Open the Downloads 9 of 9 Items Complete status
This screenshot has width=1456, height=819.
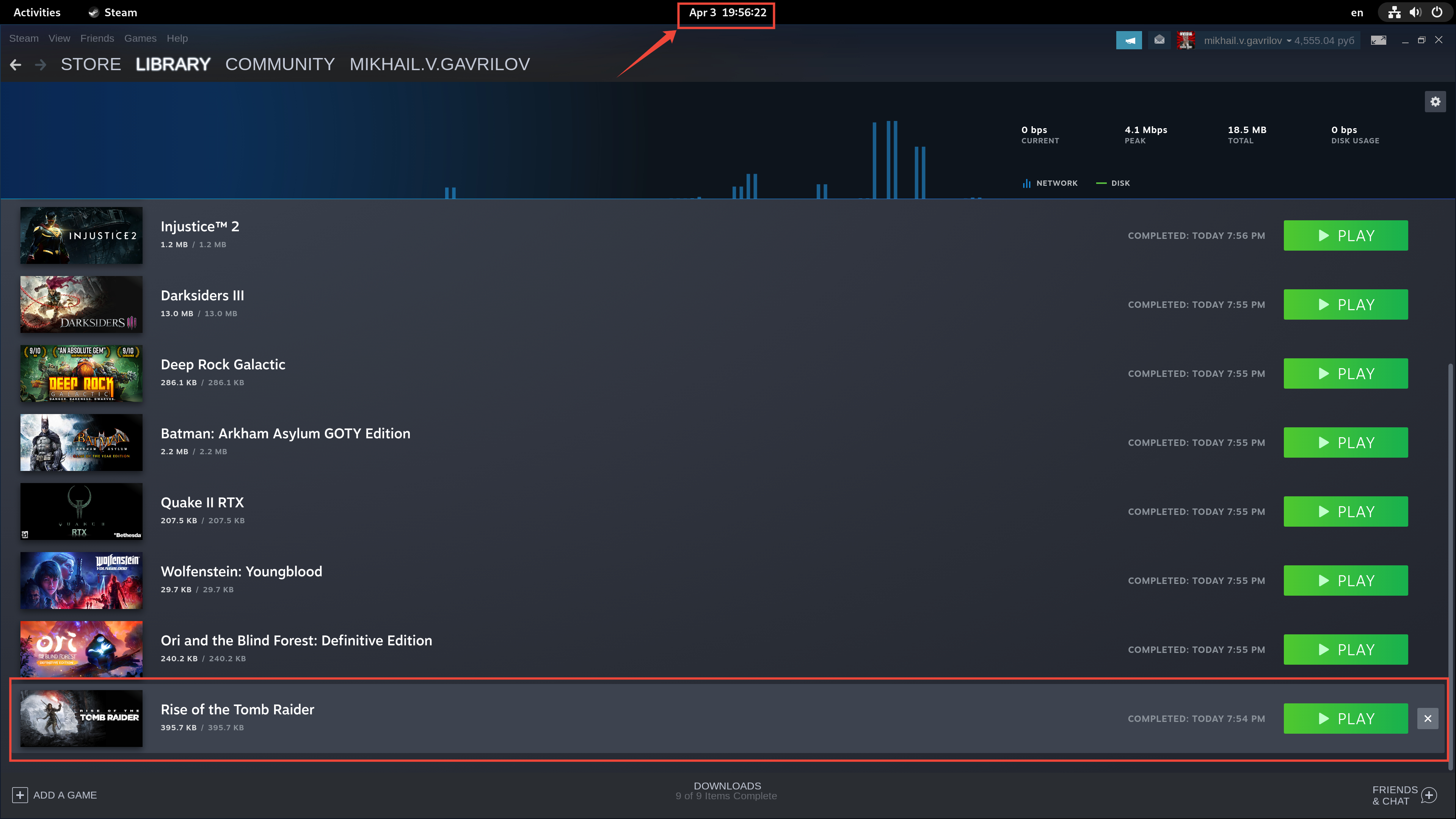pyautogui.click(x=727, y=791)
